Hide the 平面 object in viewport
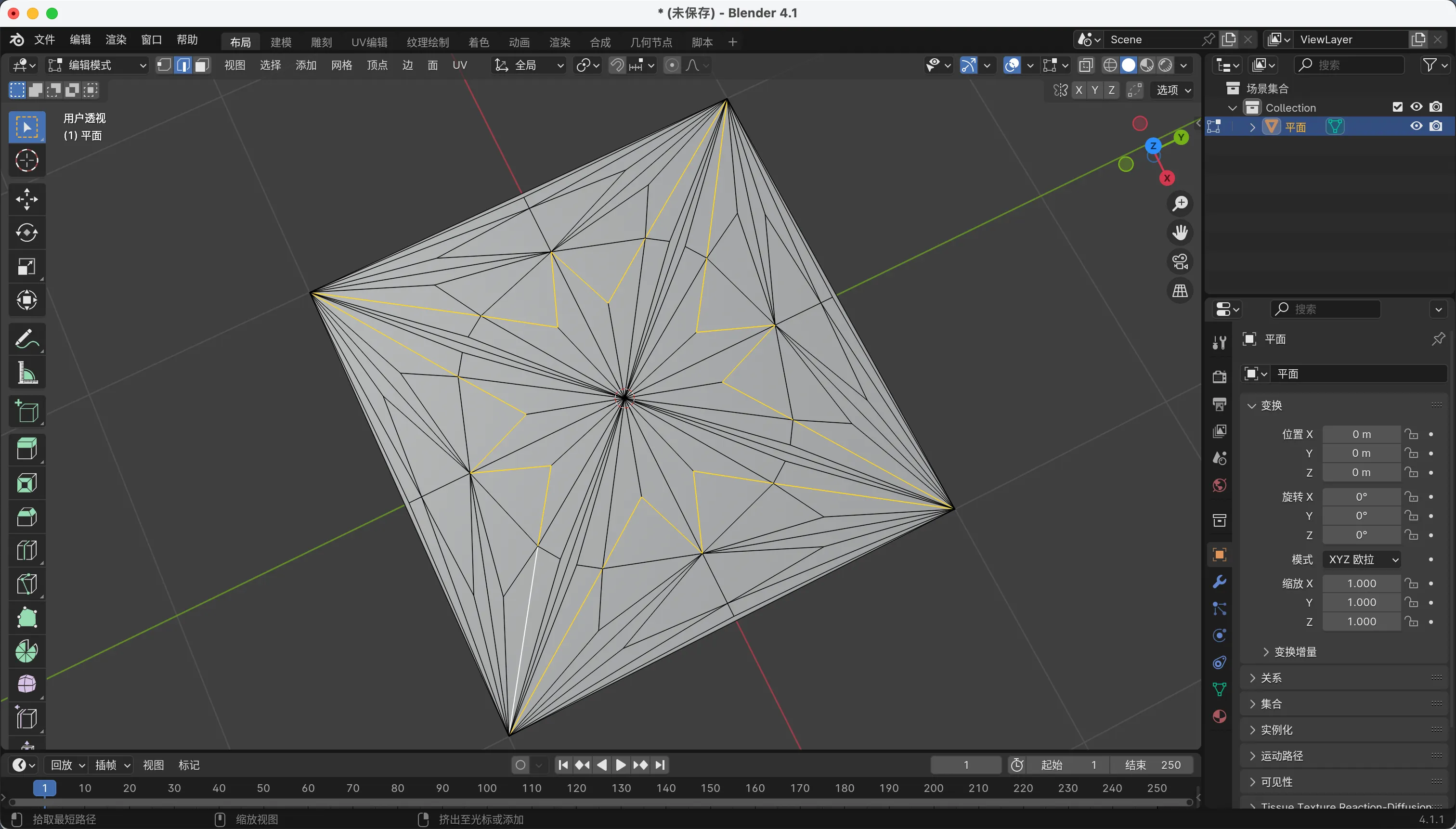 [x=1416, y=127]
